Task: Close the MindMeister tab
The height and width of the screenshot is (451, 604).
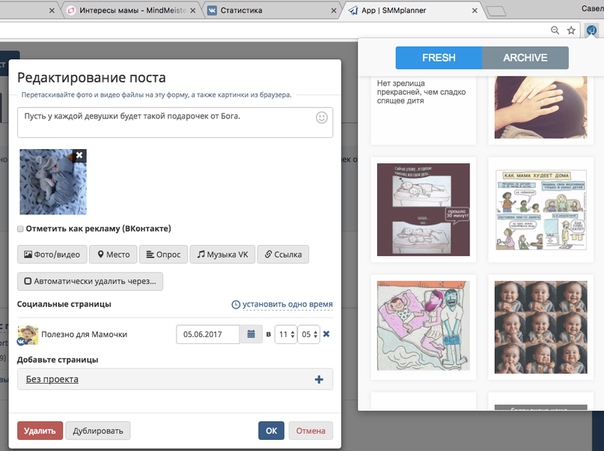Action: (193, 11)
